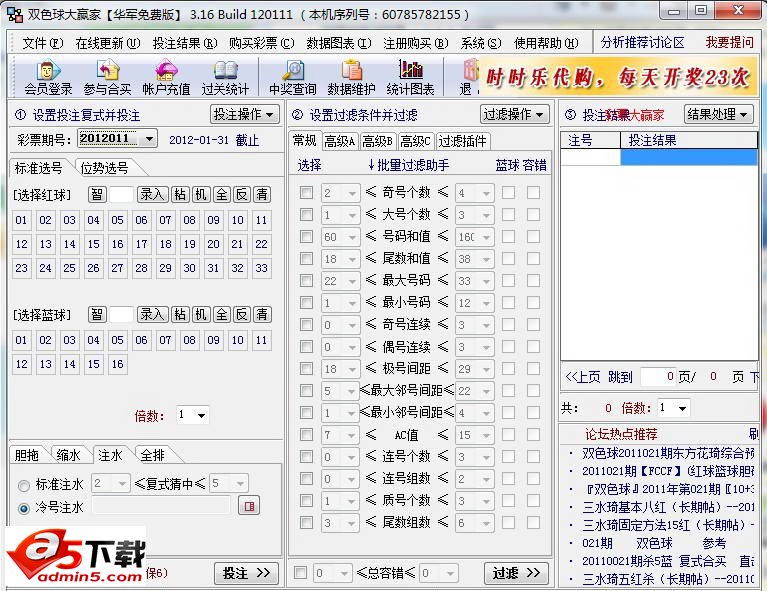Select the 标准注水 radio button

[x=24, y=484]
